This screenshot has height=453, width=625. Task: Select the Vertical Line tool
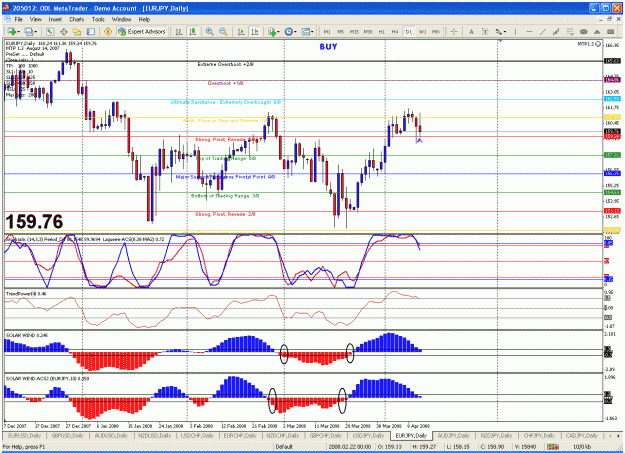point(515,32)
